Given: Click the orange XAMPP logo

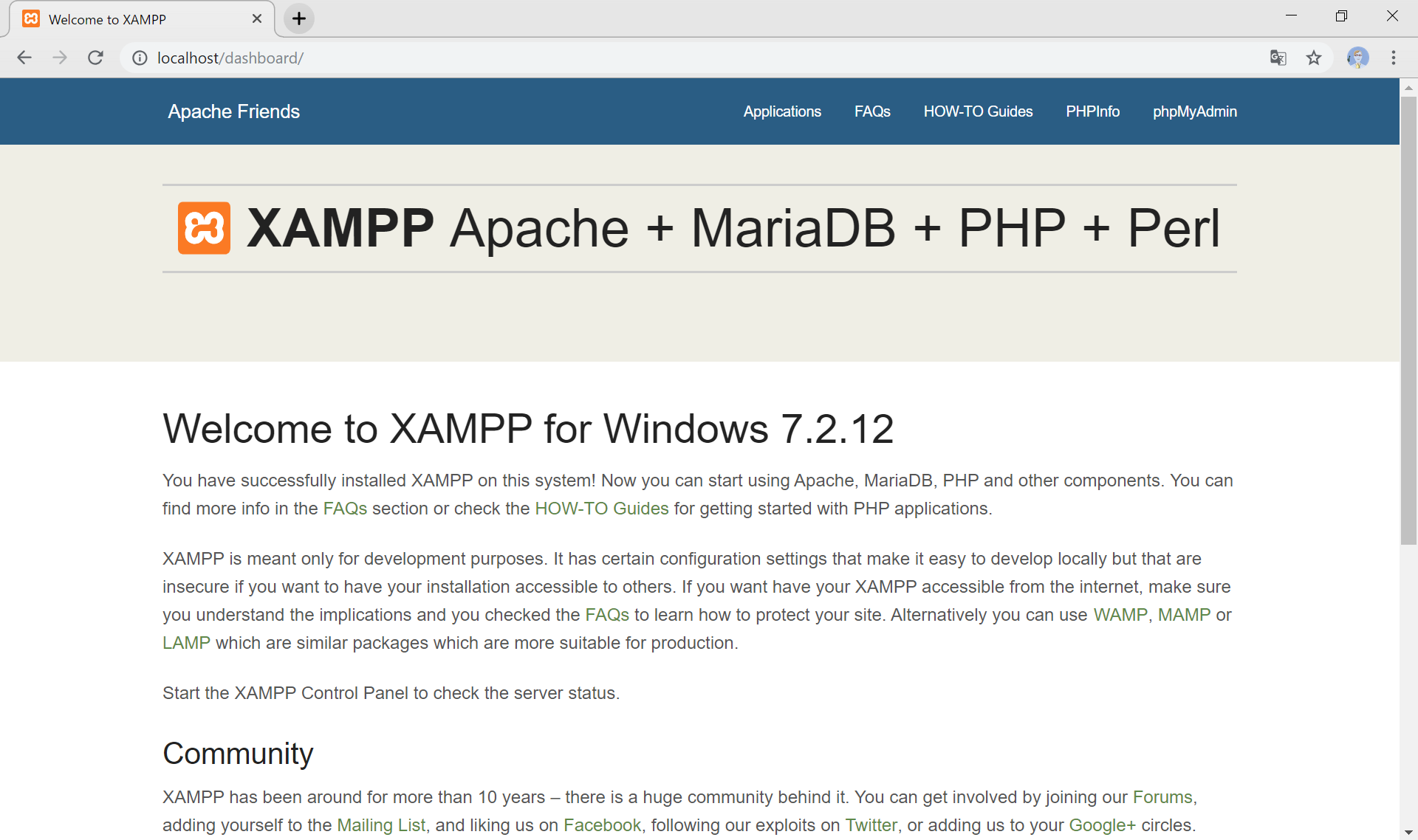Looking at the screenshot, I should pyautogui.click(x=204, y=228).
